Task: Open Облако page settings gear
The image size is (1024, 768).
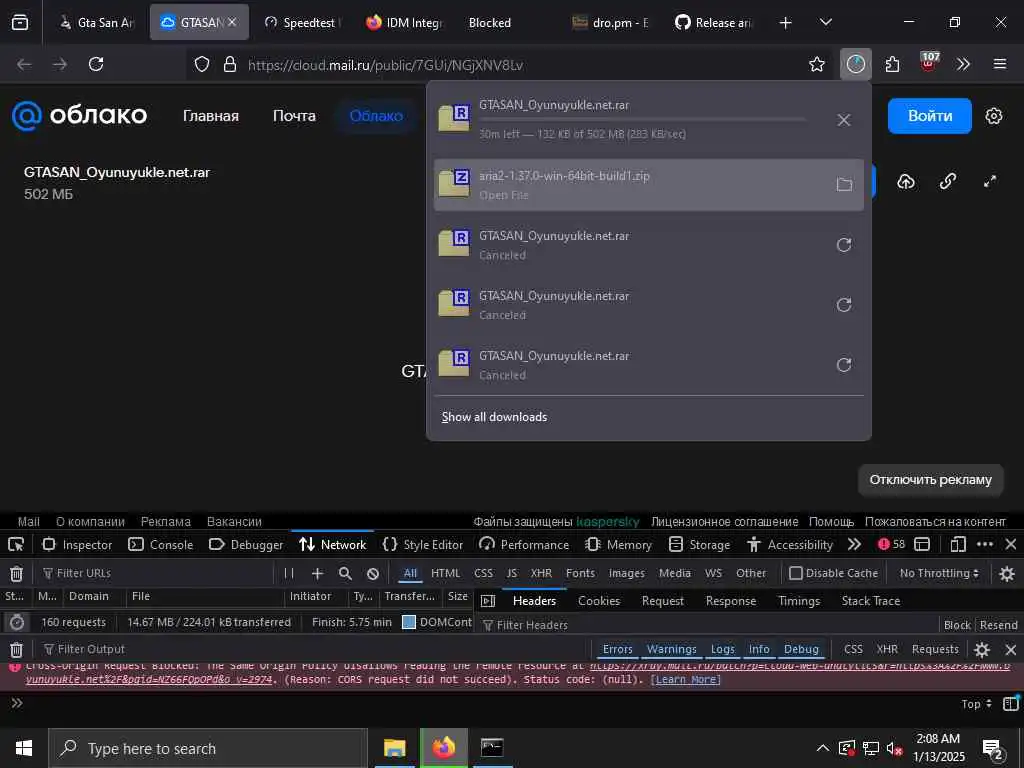Action: [993, 116]
